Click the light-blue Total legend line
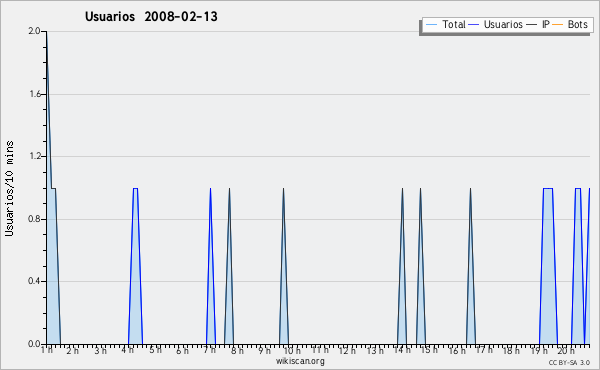 (431, 25)
